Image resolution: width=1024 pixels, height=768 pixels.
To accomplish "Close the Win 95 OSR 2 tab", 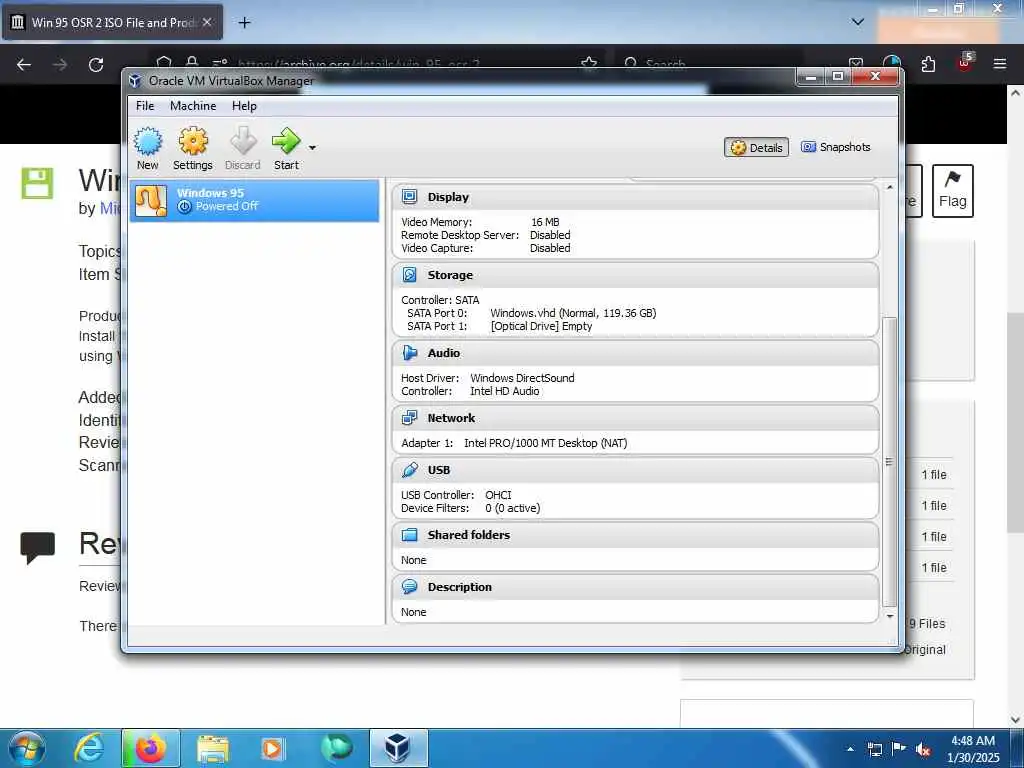I will coord(206,22).
